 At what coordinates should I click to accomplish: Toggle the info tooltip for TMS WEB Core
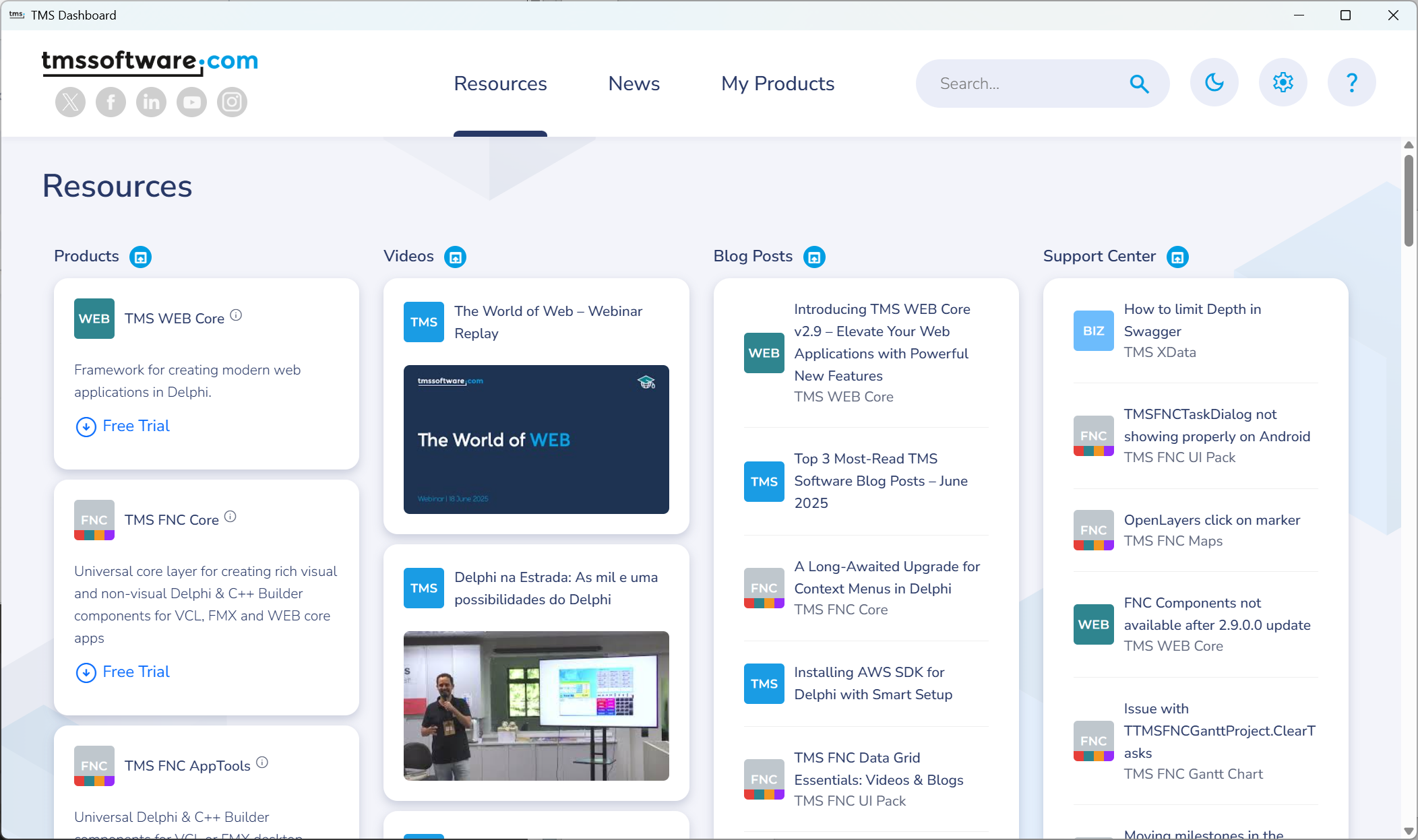236,315
